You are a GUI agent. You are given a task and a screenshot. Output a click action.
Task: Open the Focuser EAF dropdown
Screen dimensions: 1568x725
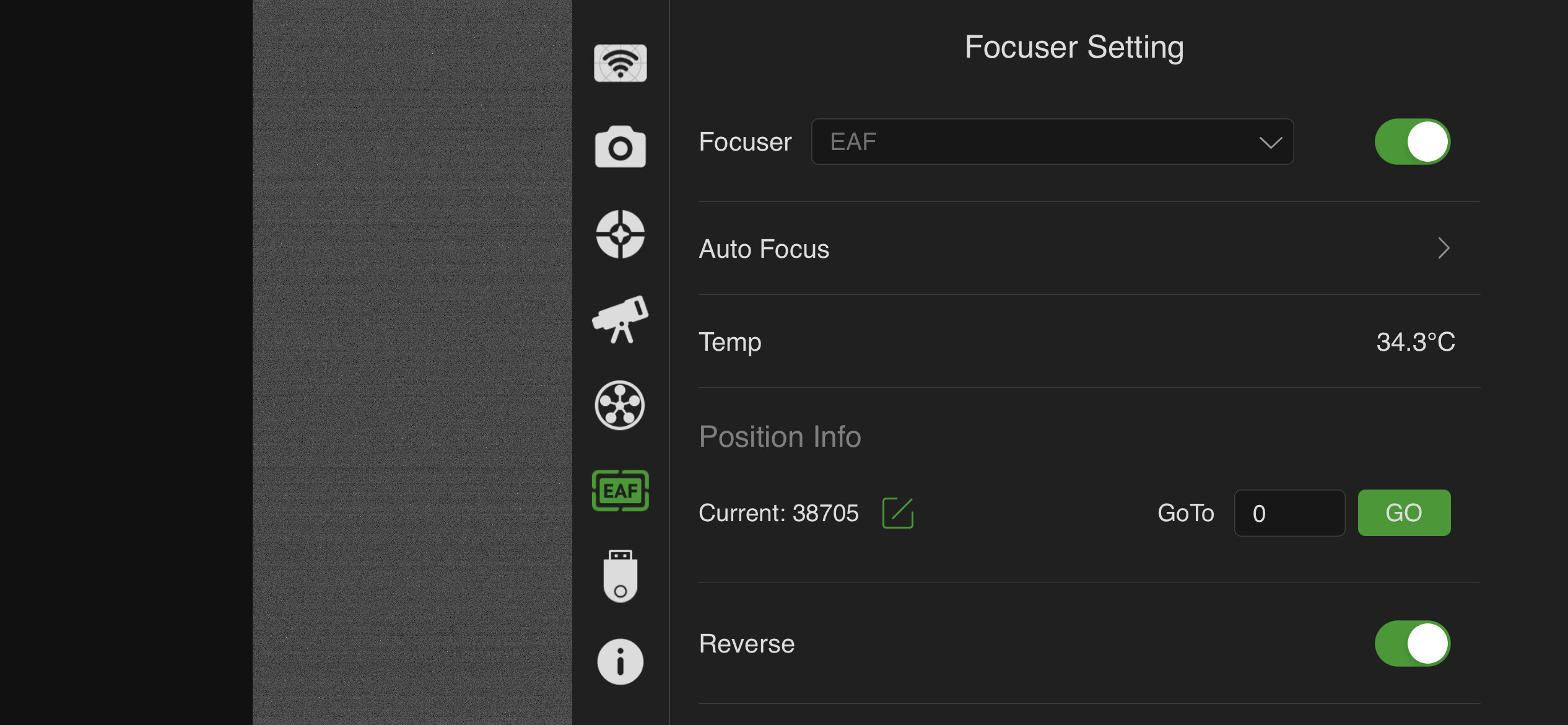point(1052,142)
